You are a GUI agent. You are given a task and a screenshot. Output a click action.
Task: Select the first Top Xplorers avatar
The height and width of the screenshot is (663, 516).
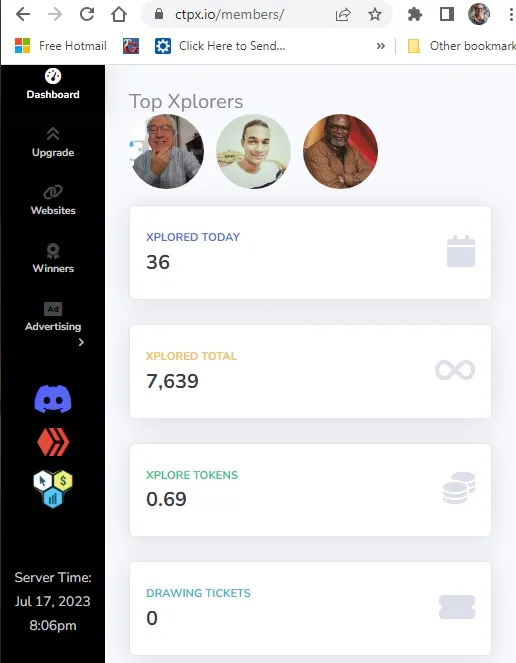tap(167, 151)
